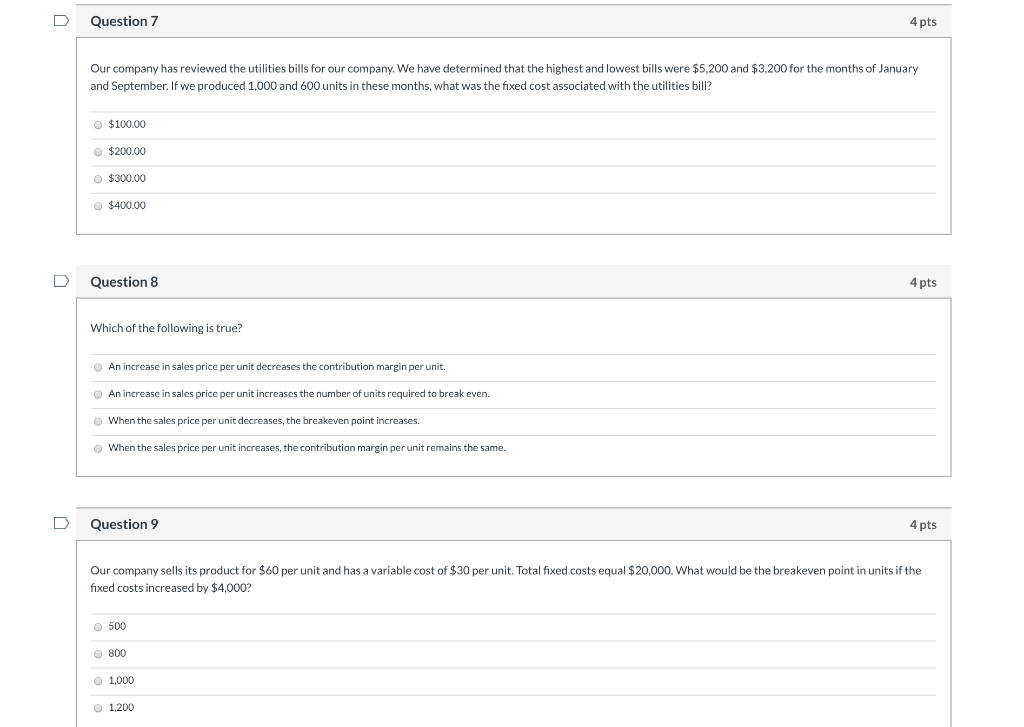The image size is (1024, 727).
Task: Select the $100.00 answer for Question 7
Action: coord(98,125)
